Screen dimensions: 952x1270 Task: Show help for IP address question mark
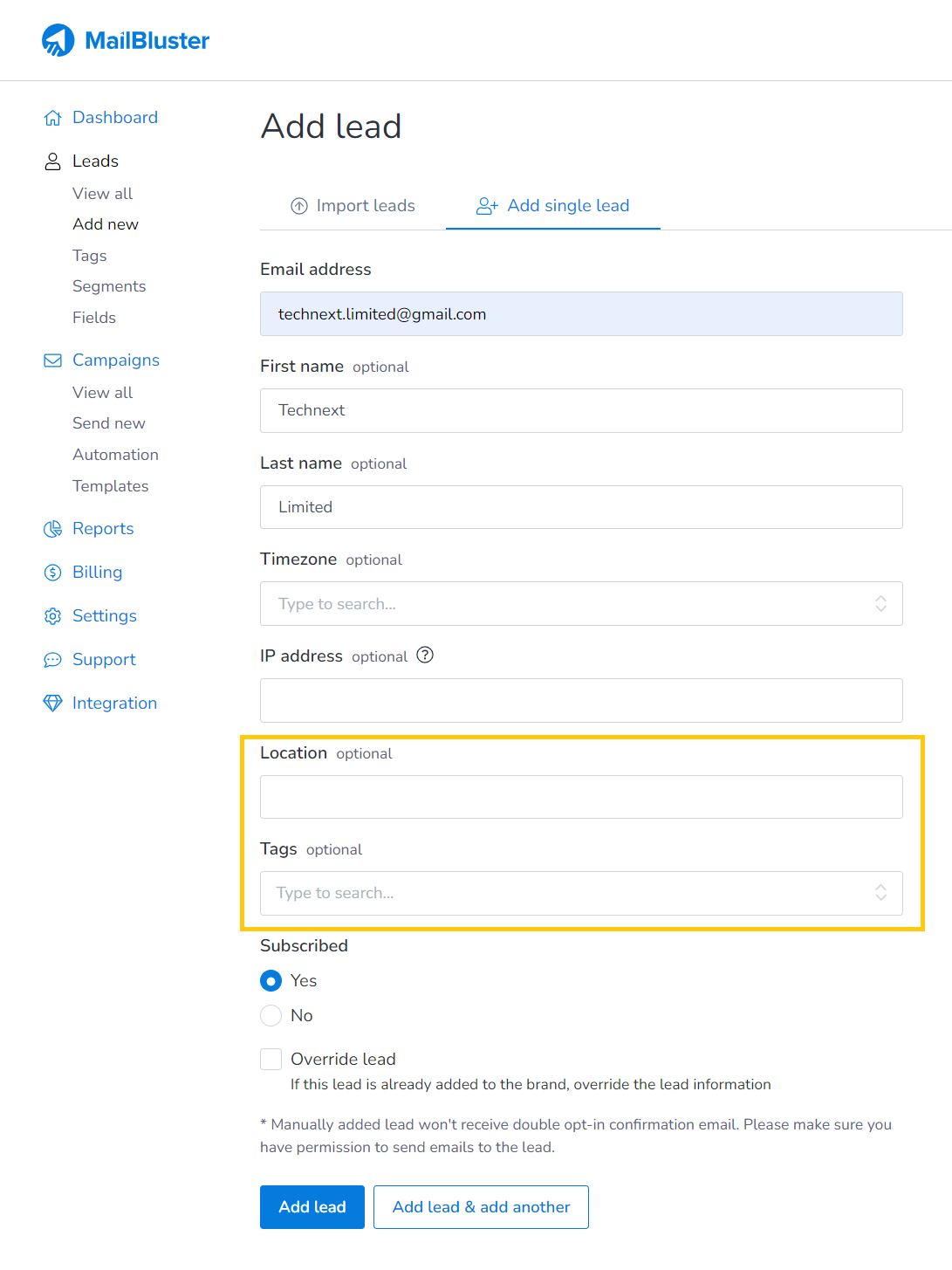pyautogui.click(x=425, y=656)
